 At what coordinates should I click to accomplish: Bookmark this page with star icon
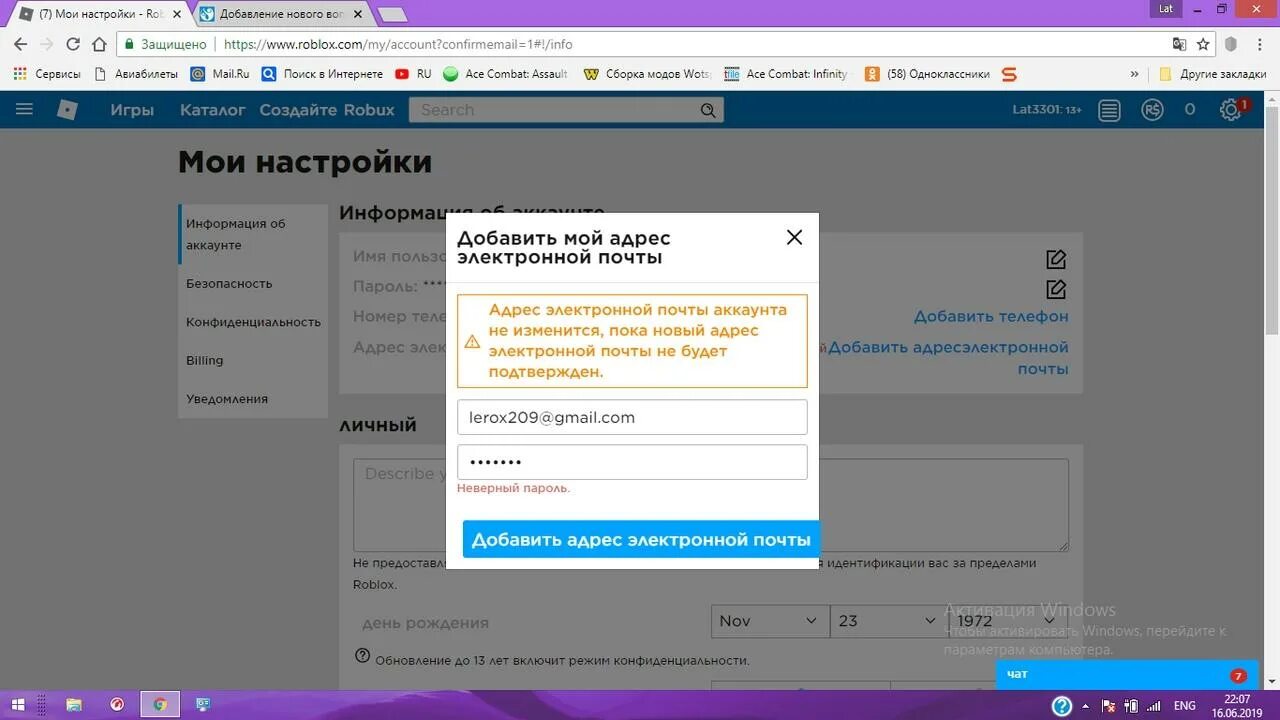[1203, 44]
